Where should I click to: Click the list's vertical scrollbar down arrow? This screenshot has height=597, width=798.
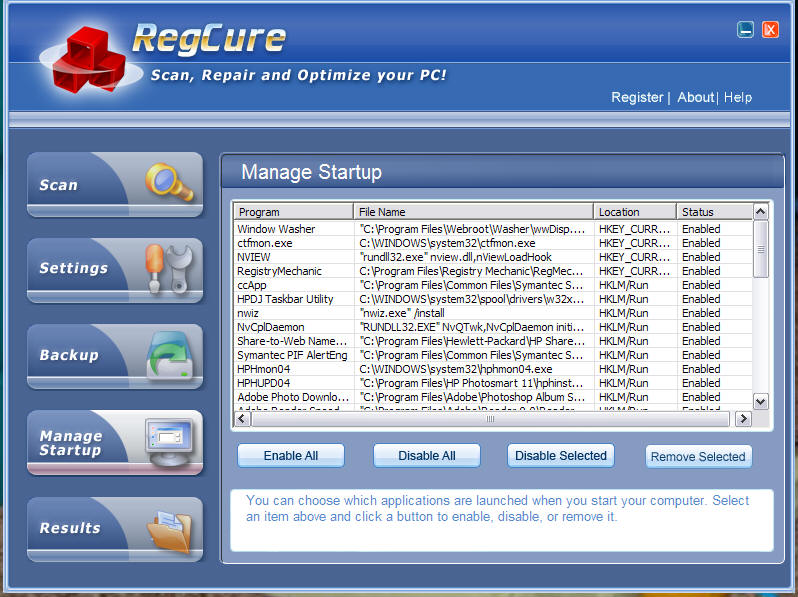click(x=760, y=401)
